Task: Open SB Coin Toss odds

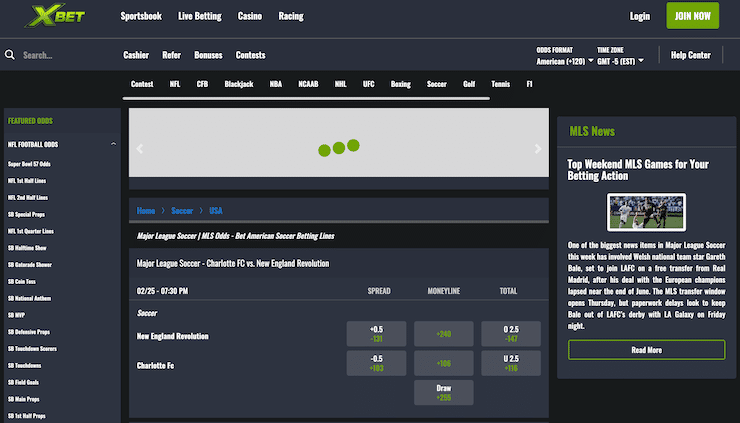Action: pyautogui.click(x=22, y=281)
